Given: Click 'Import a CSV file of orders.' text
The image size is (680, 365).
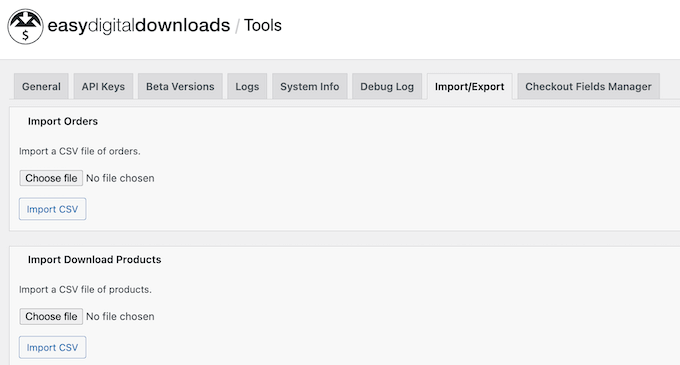Looking at the screenshot, I should pos(80,151).
